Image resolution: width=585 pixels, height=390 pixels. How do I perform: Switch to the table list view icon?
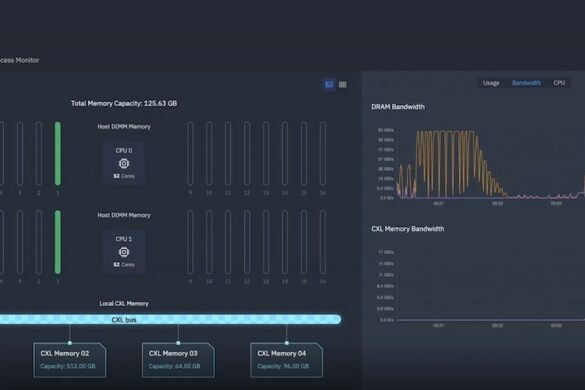coord(342,85)
